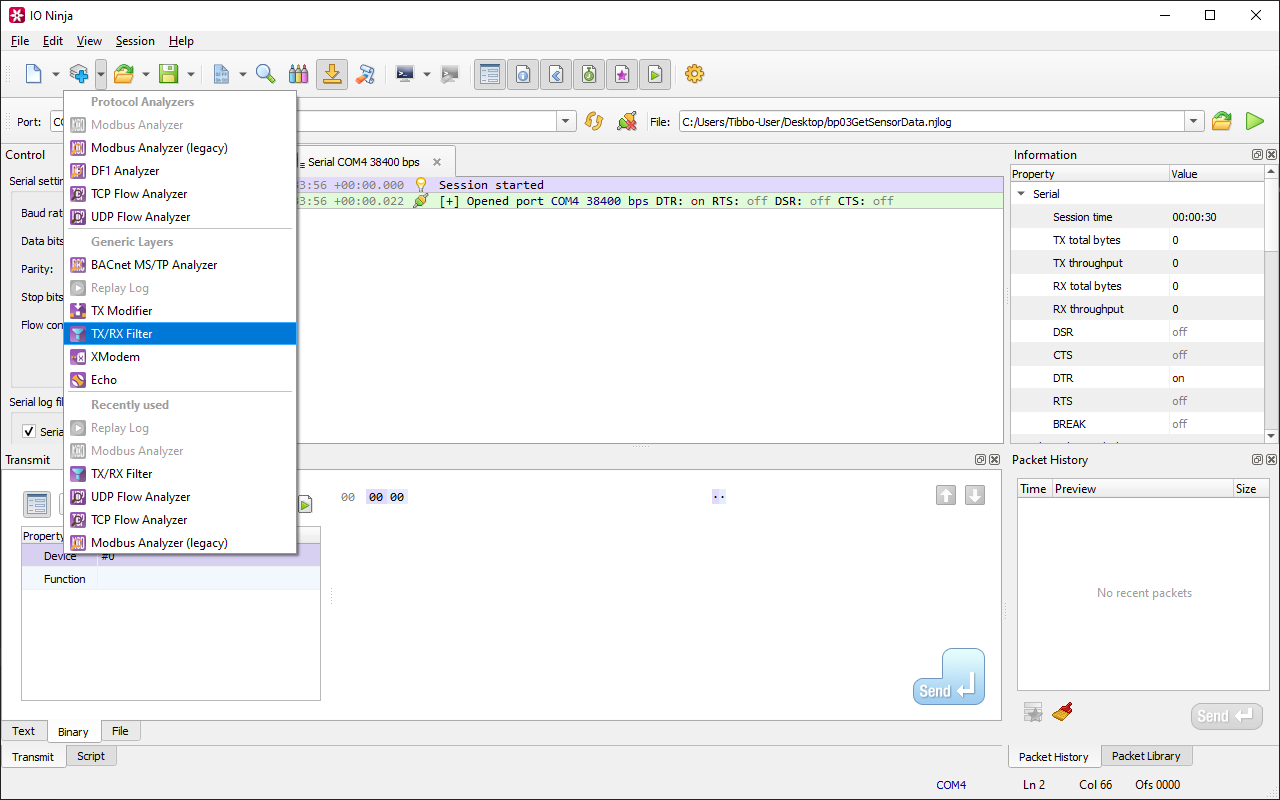This screenshot has height=800, width=1280.
Task: Close the Add Layer dropdown arrow
Action: 101,74
